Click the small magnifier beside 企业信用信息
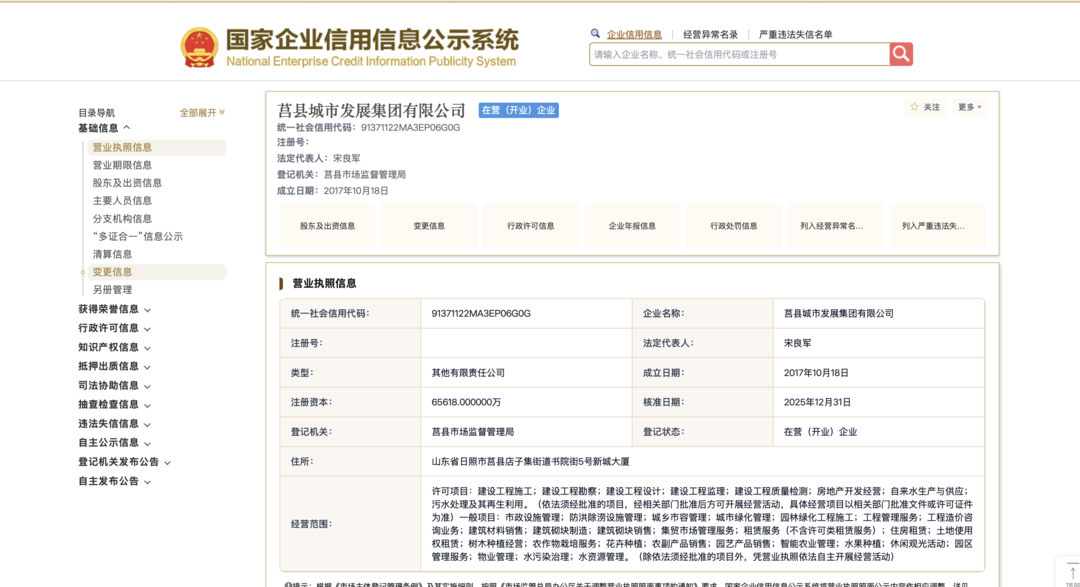 click(595, 33)
